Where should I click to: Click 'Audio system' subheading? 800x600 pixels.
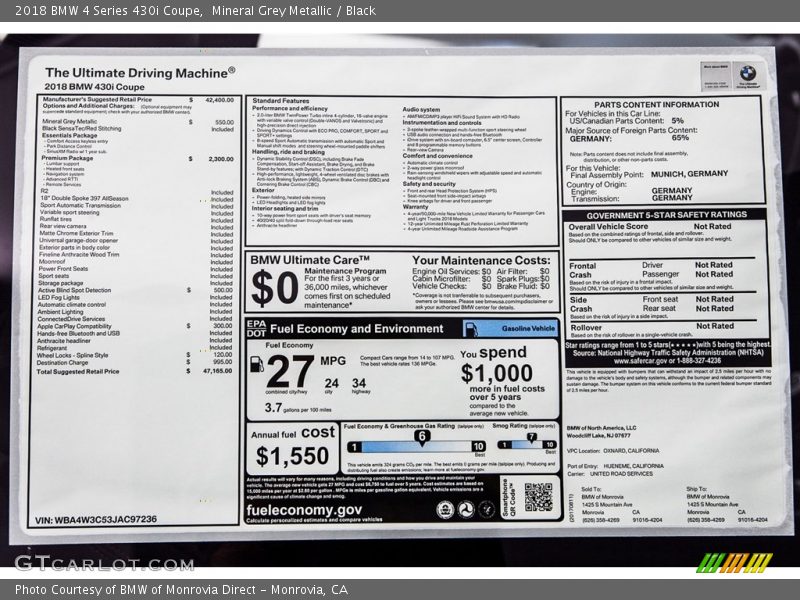coord(421,110)
